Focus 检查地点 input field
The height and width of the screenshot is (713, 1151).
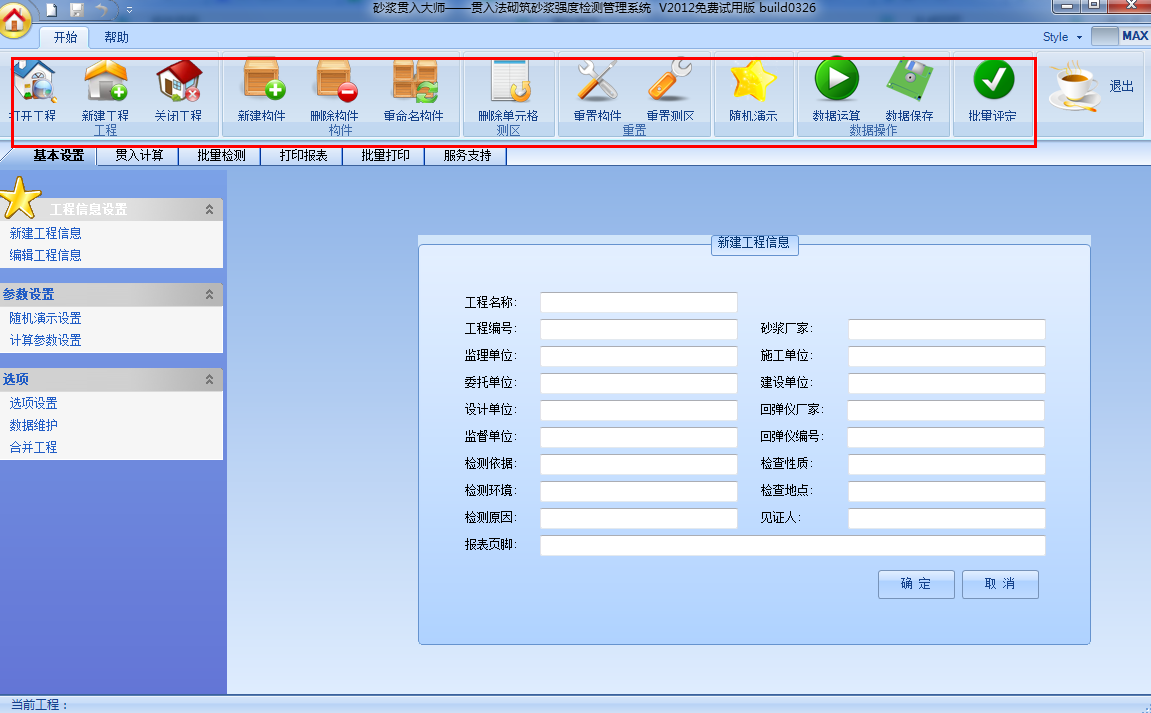(947, 491)
